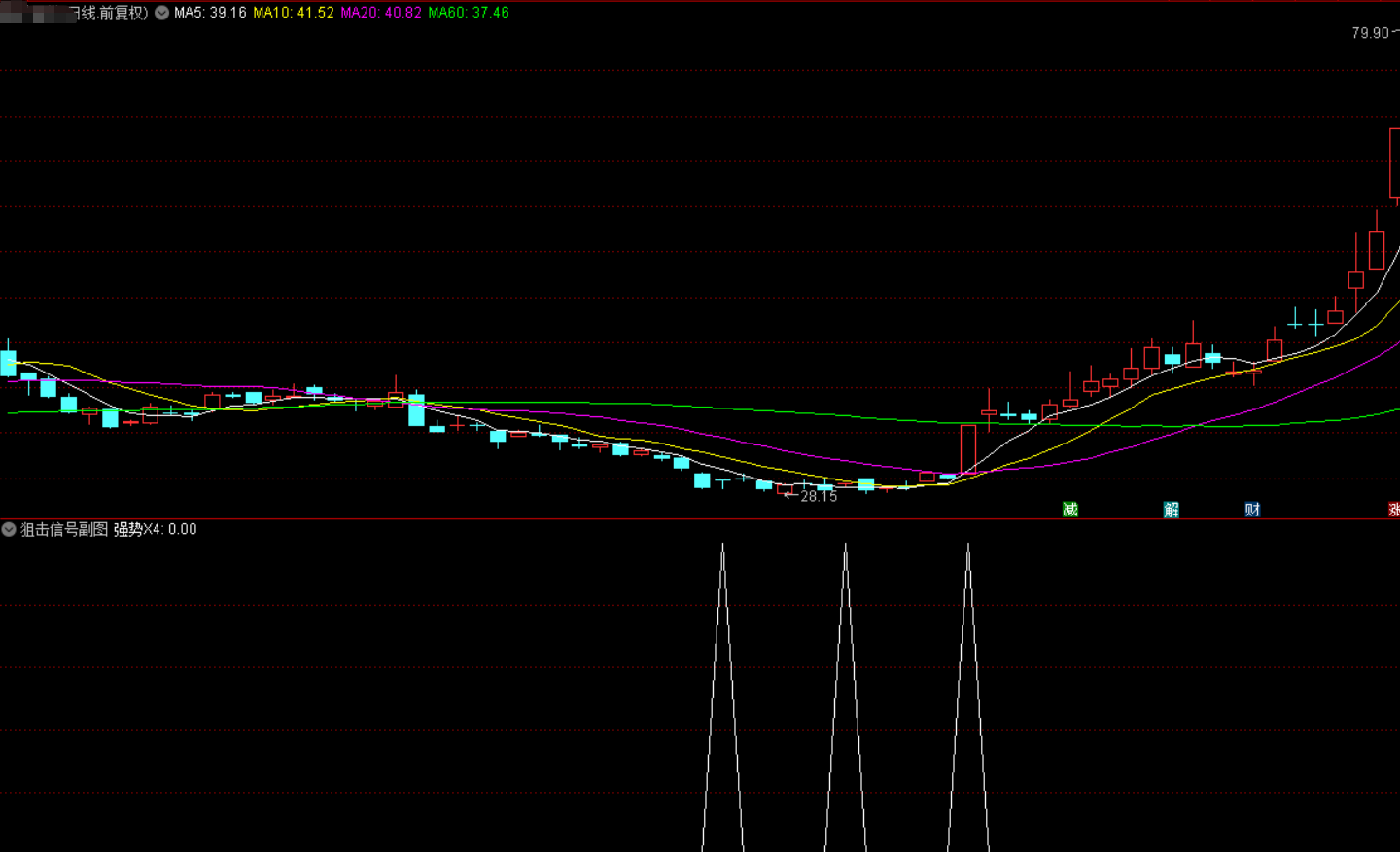Click the blue 财 event marker
The height and width of the screenshot is (852, 1400).
tap(1252, 510)
